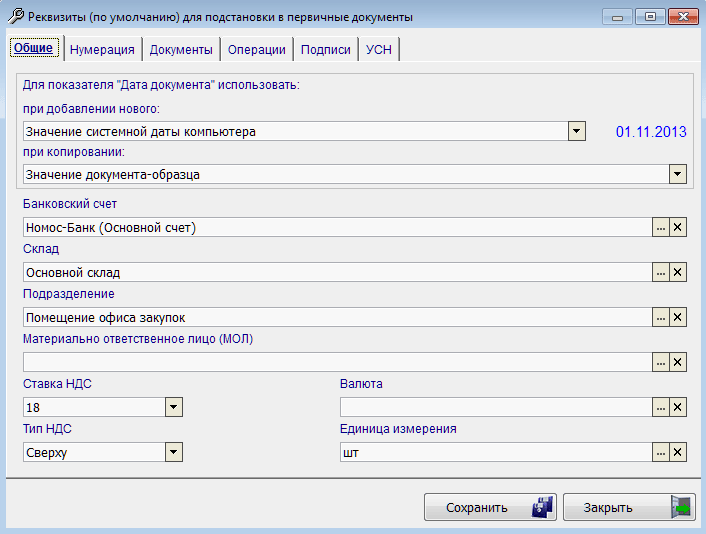Expand the 'при добавлении нового' dropdown
This screenshot has width=706, height=534.
point(576,131)
